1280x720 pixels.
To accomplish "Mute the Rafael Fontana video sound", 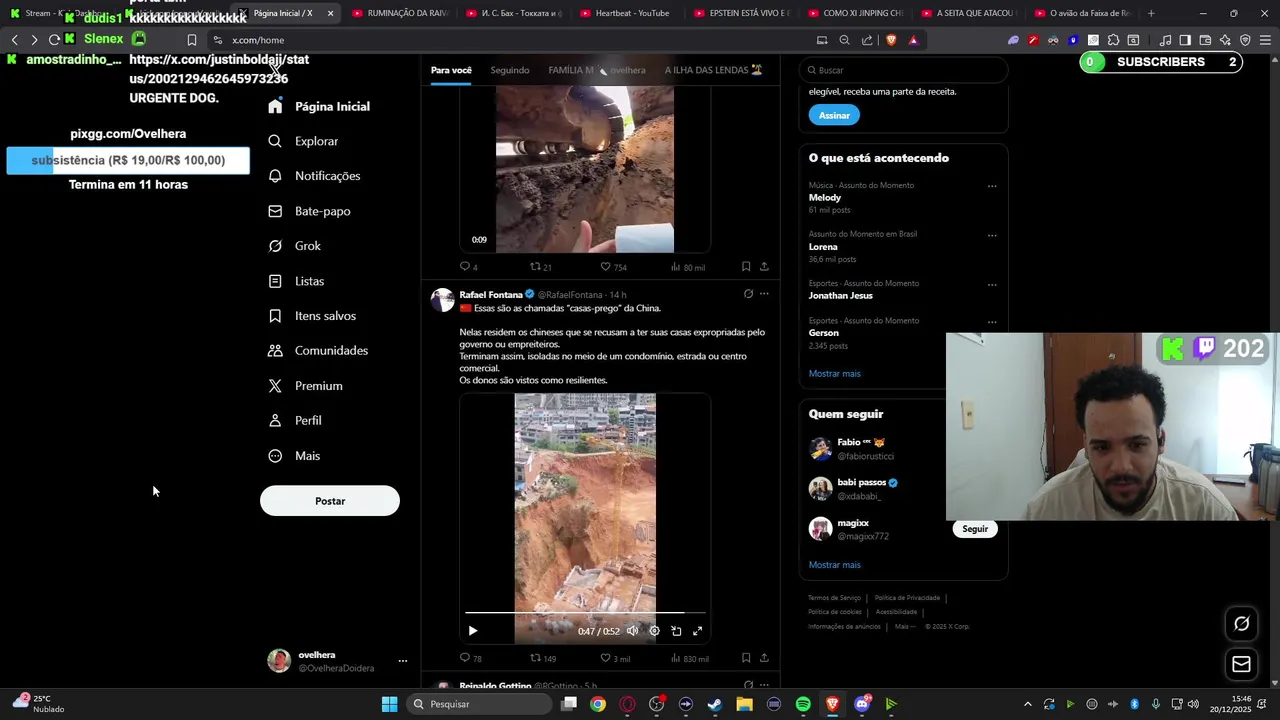I will coord(632,631).
